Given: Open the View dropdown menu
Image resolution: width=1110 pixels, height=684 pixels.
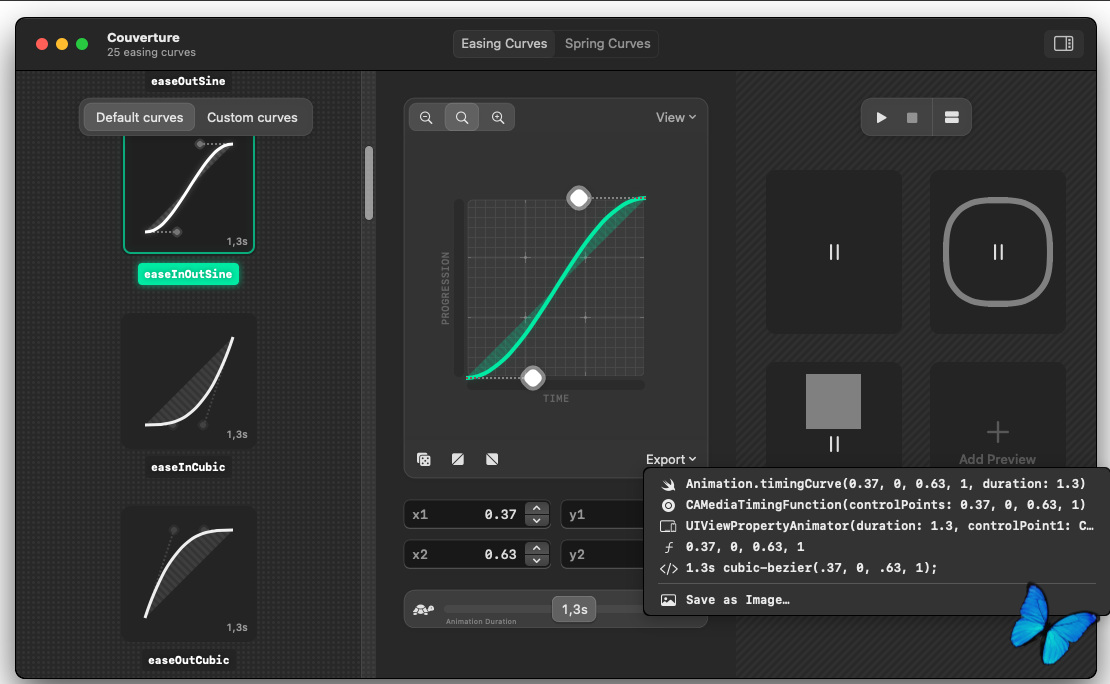Looking at the screenshot, I should [675, 118].
